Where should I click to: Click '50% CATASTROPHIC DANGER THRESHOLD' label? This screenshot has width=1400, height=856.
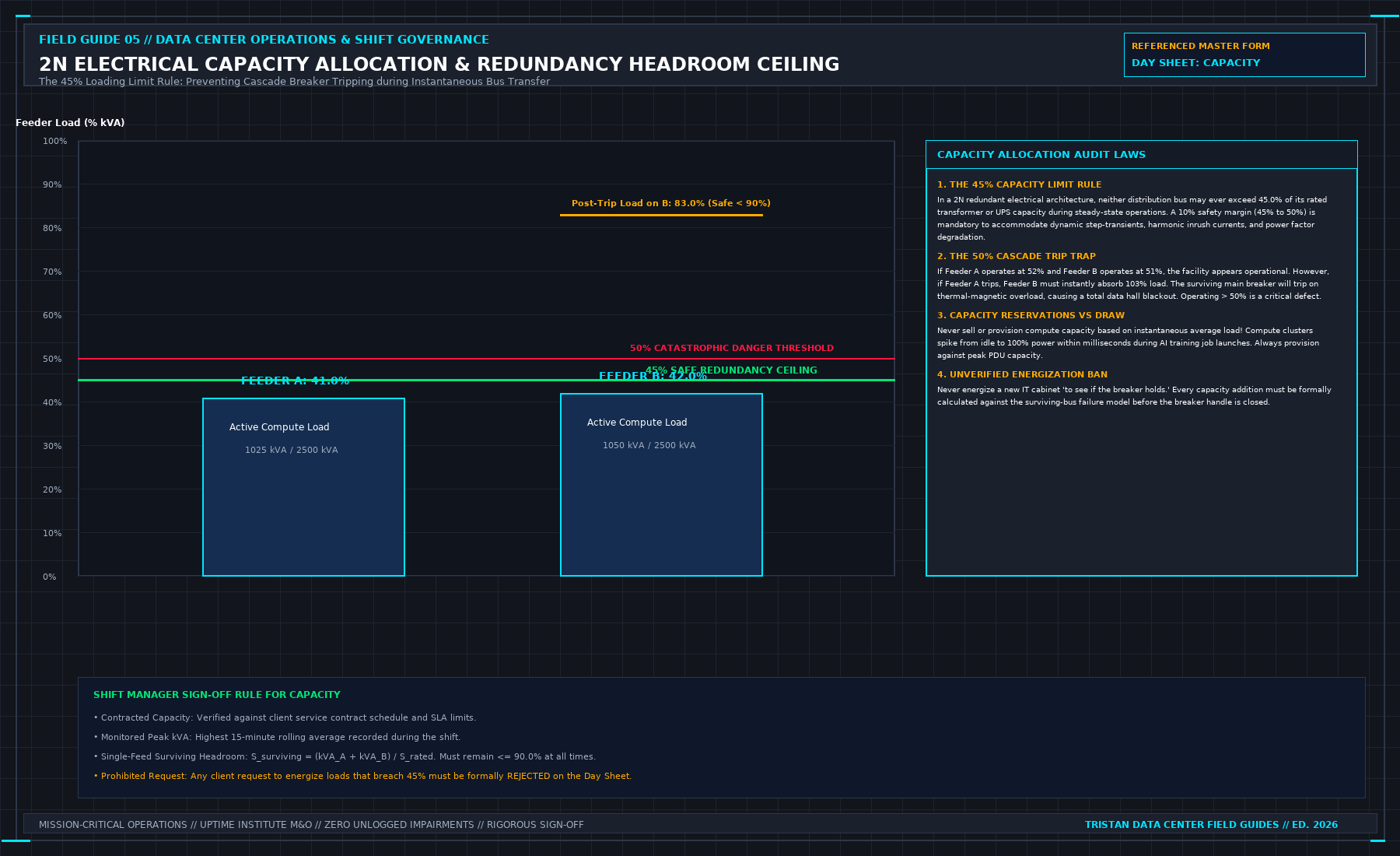click(732, 348)
